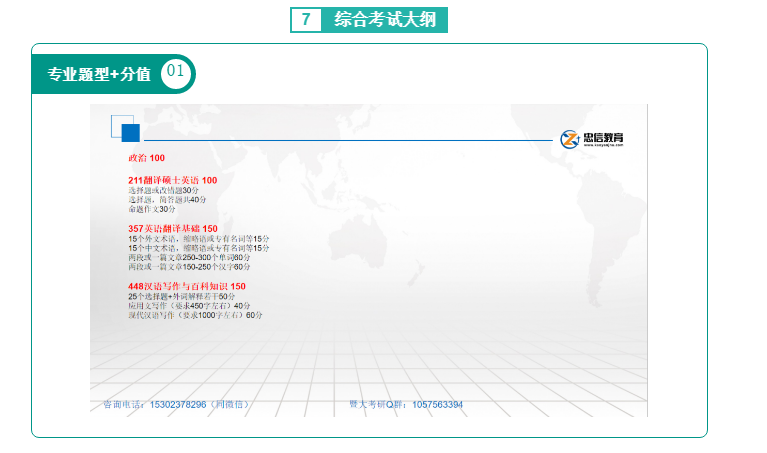The width and height of the screenshot is (767, 453).
Task: Click the blue square slide decoration
Action: (x=128, y=133)
